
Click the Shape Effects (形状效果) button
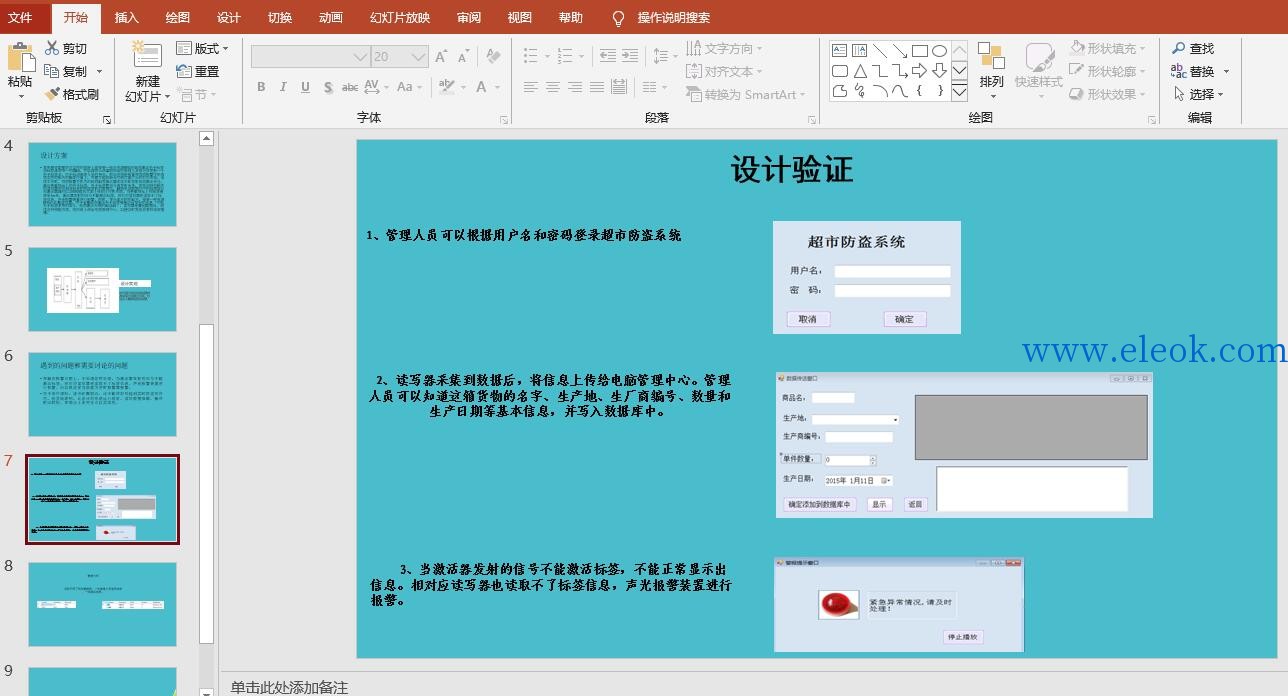(x=1107, y=94)
